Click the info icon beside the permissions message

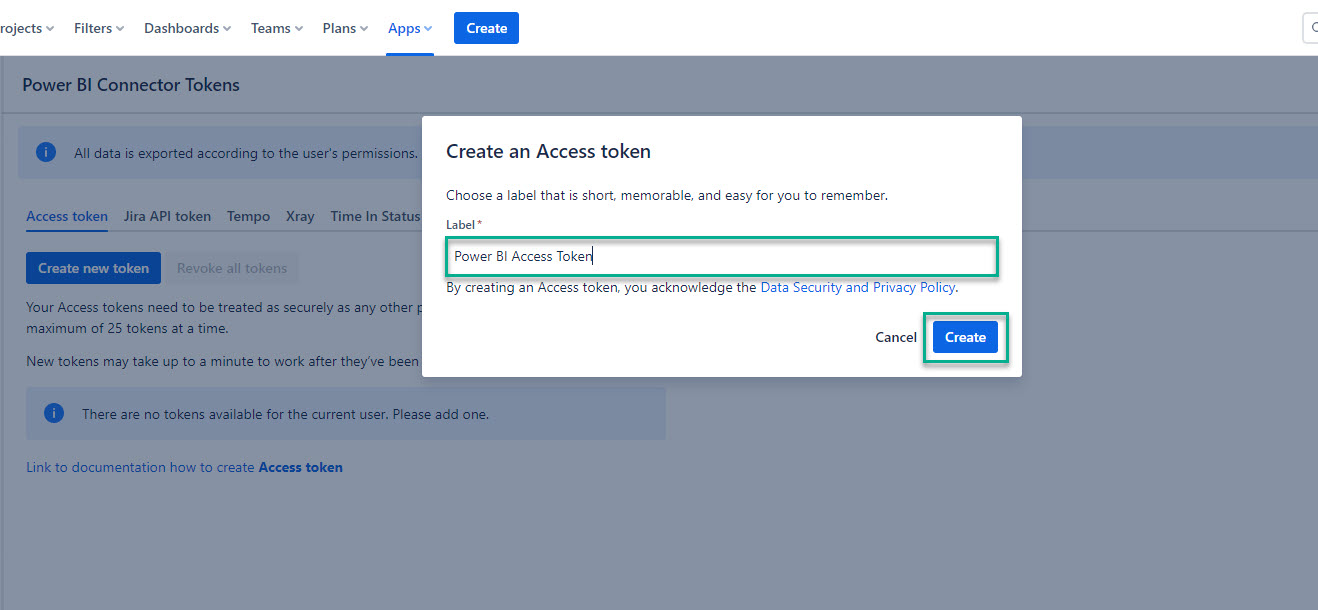[x=45, y=152]
